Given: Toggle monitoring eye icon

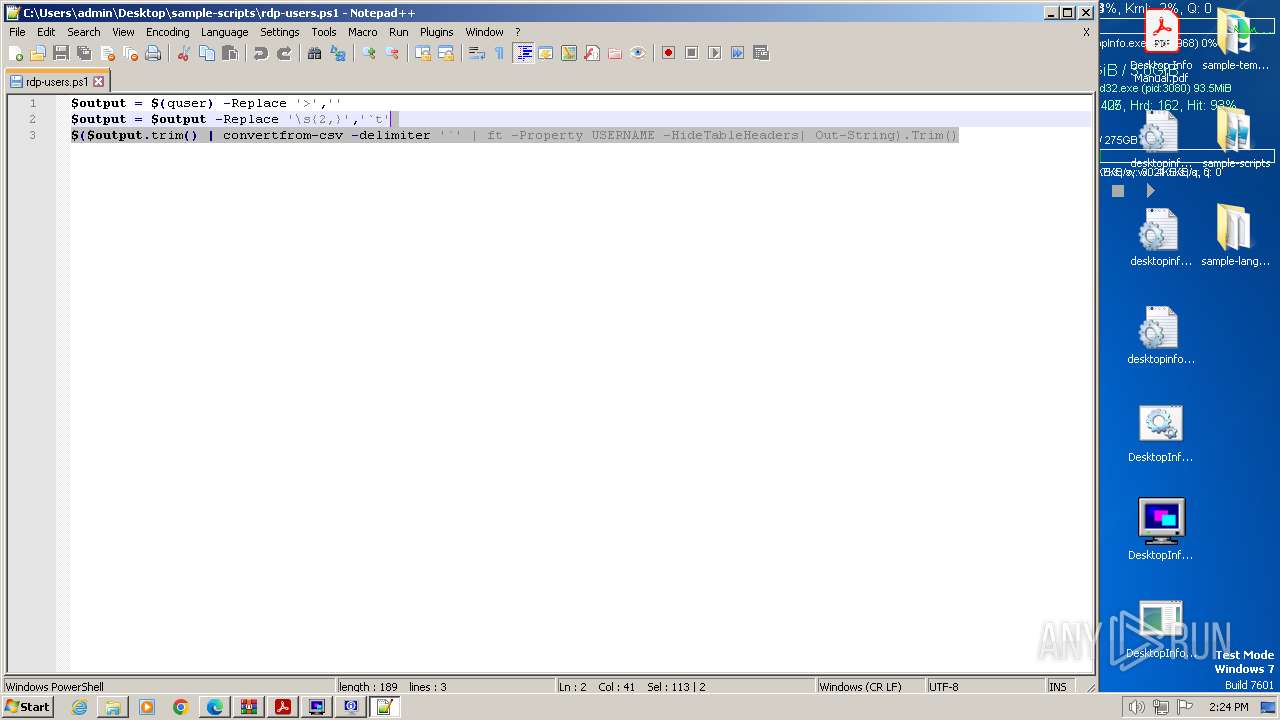Looking at the screenshot, I should (x=638, y=53).
